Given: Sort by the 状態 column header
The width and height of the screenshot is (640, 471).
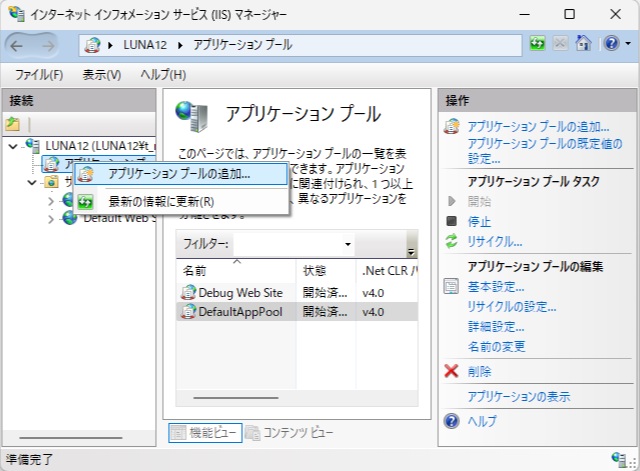Looking at the screenshot, I should pyautogui.click(x=326, y=271).
